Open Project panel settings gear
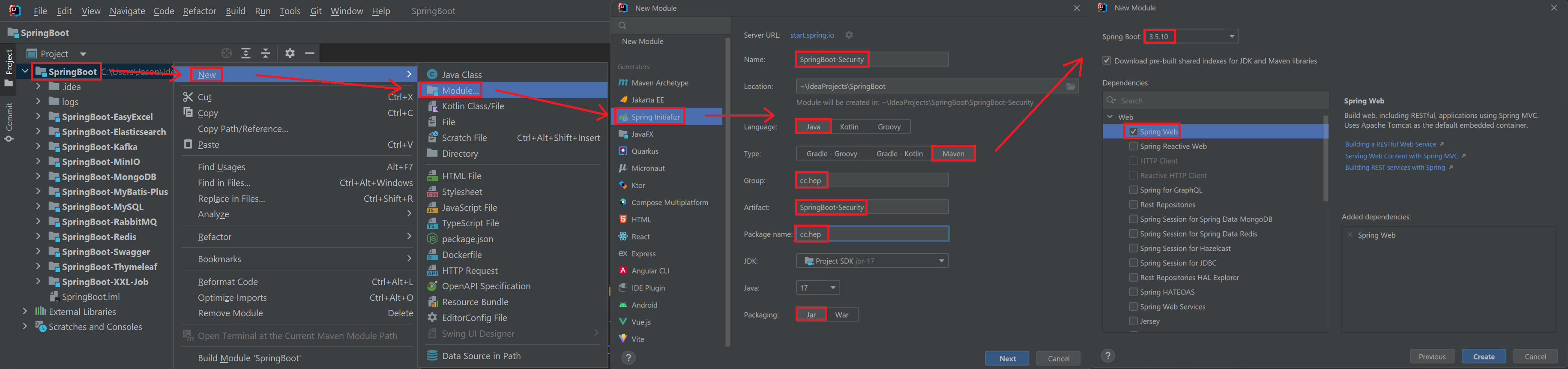This screenshot has height=369, width=1568. pos(290,54)
